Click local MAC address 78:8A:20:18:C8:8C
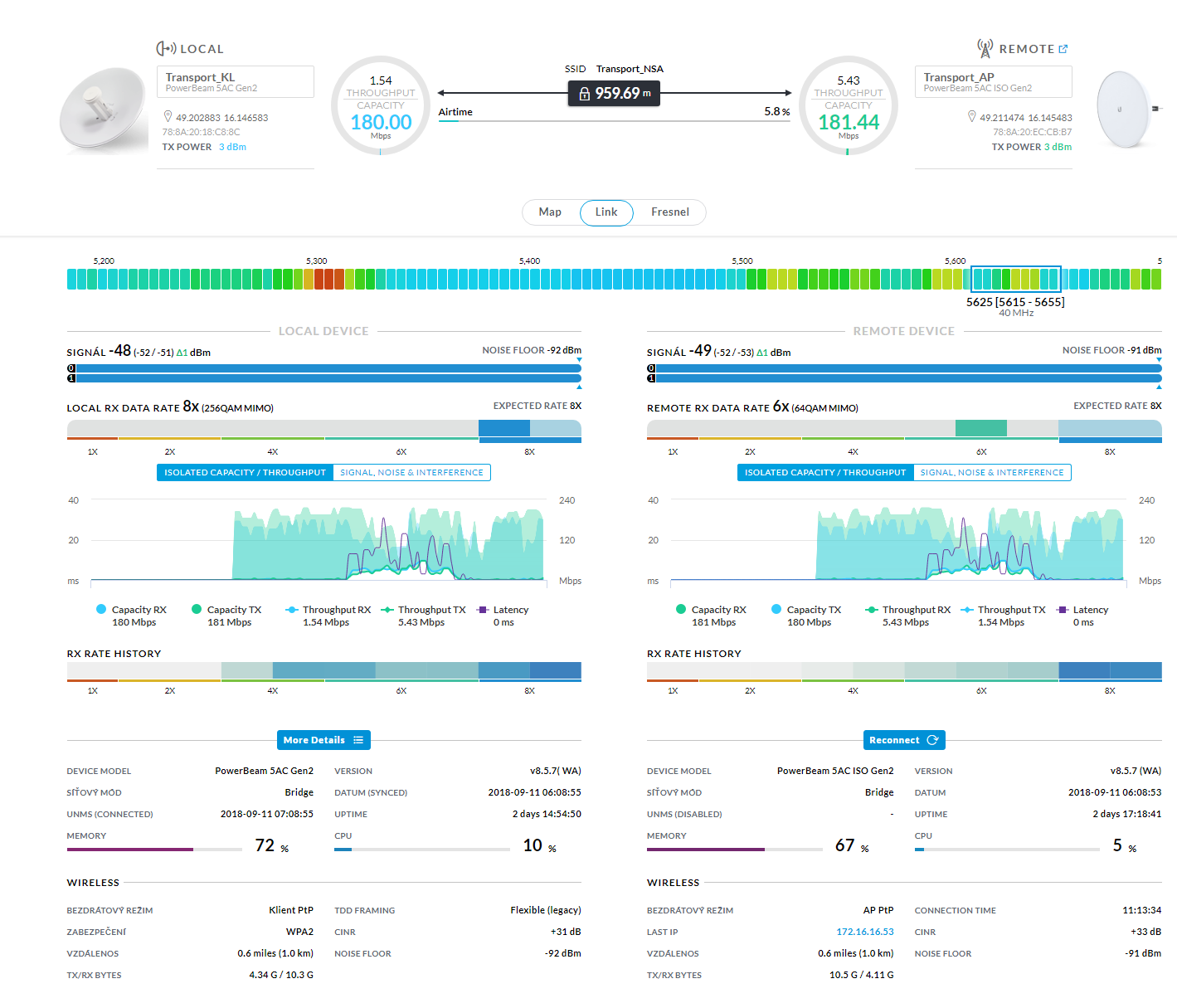The width and height of the screenshot is (1177, 1008). tap(201, 132)
